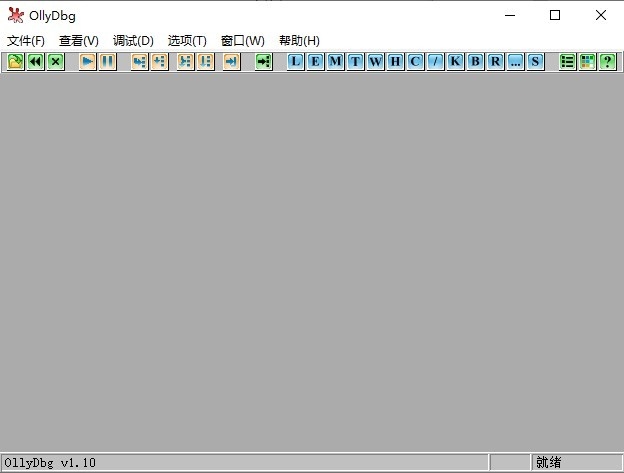Show Executable modules with E button
This screenshot has width=624, height=473.
315,62
